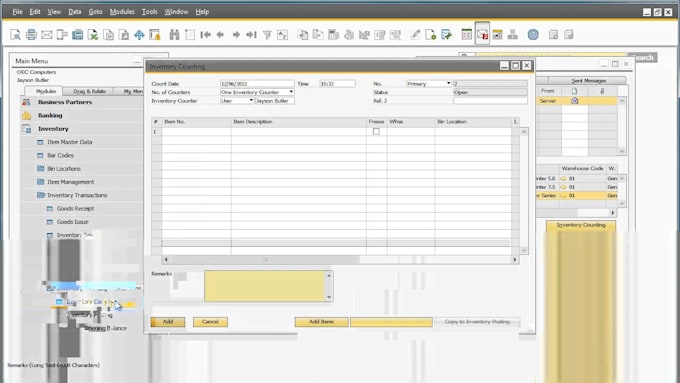Click the SMS phone toolbar icon
Screen dimensions: 680x383
62,35
